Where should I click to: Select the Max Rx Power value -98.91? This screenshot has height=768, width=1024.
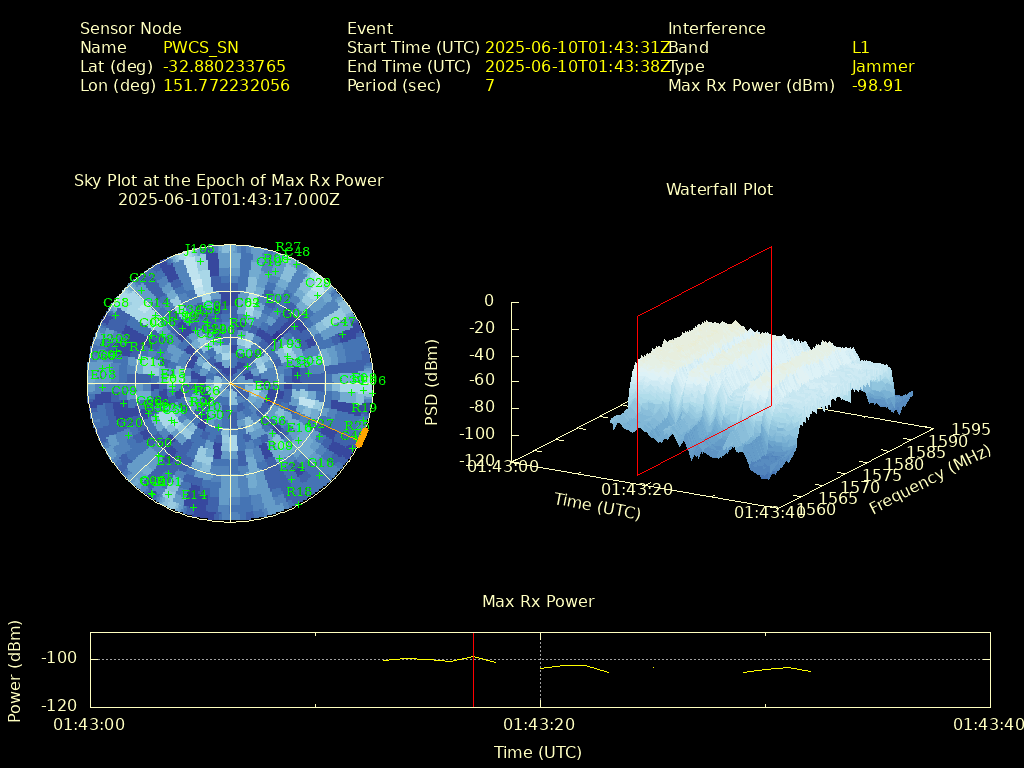877,85
